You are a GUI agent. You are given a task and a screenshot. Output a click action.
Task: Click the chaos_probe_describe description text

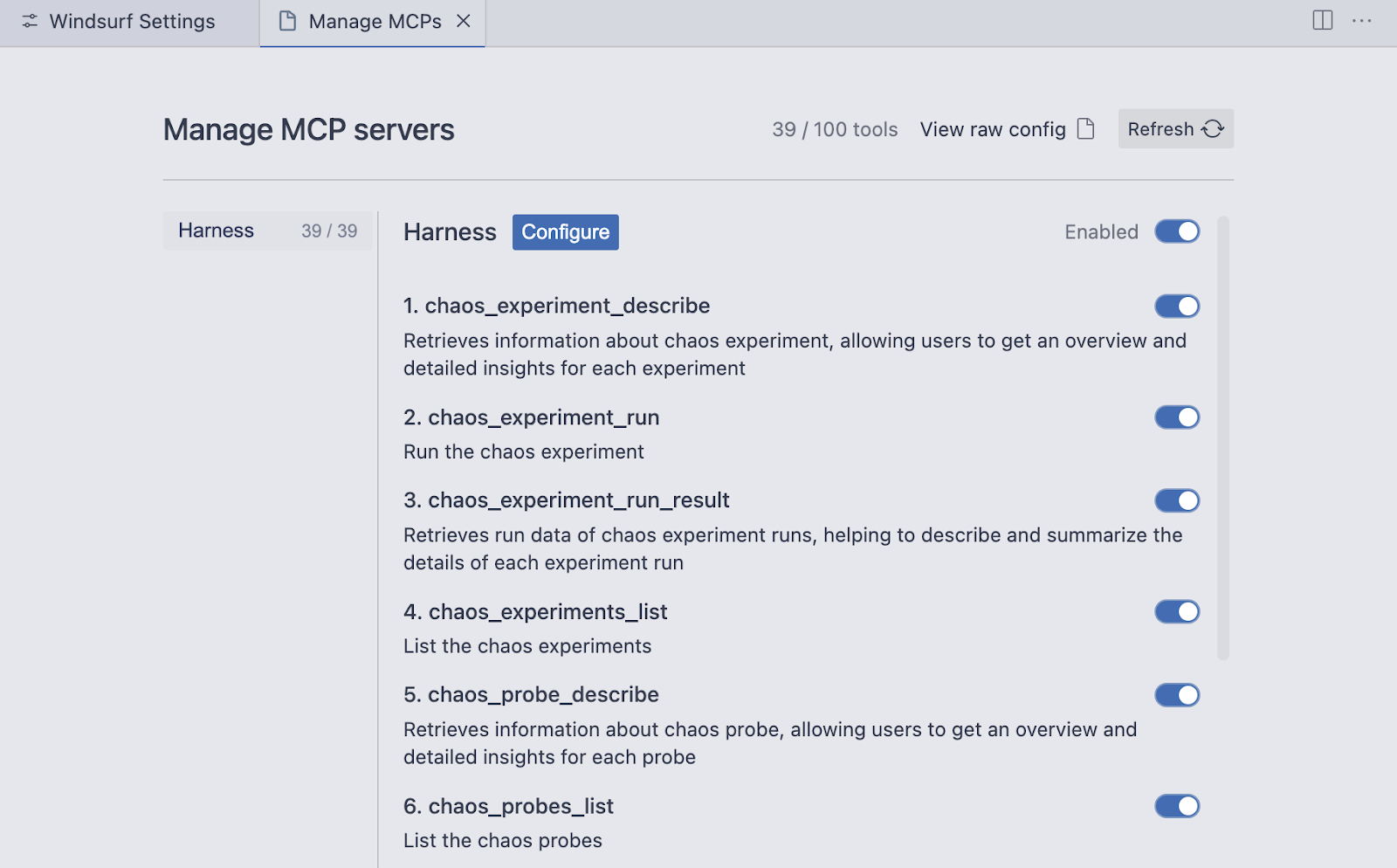pos(770,744)
